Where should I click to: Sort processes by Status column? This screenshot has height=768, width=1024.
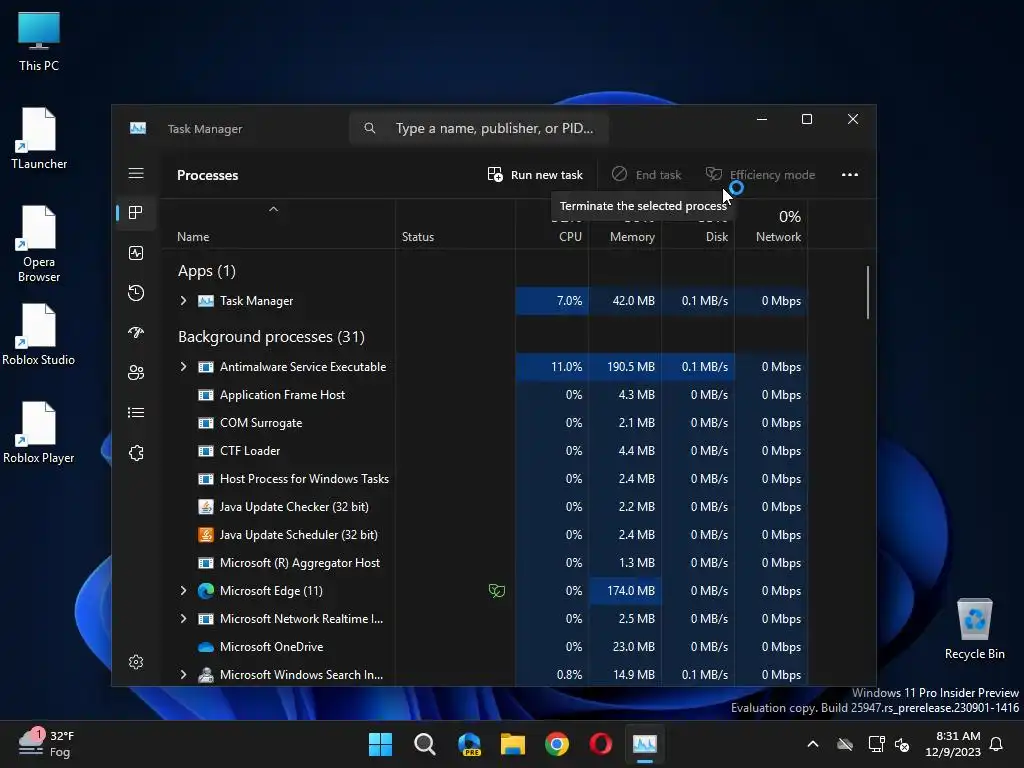click(418, 237)
